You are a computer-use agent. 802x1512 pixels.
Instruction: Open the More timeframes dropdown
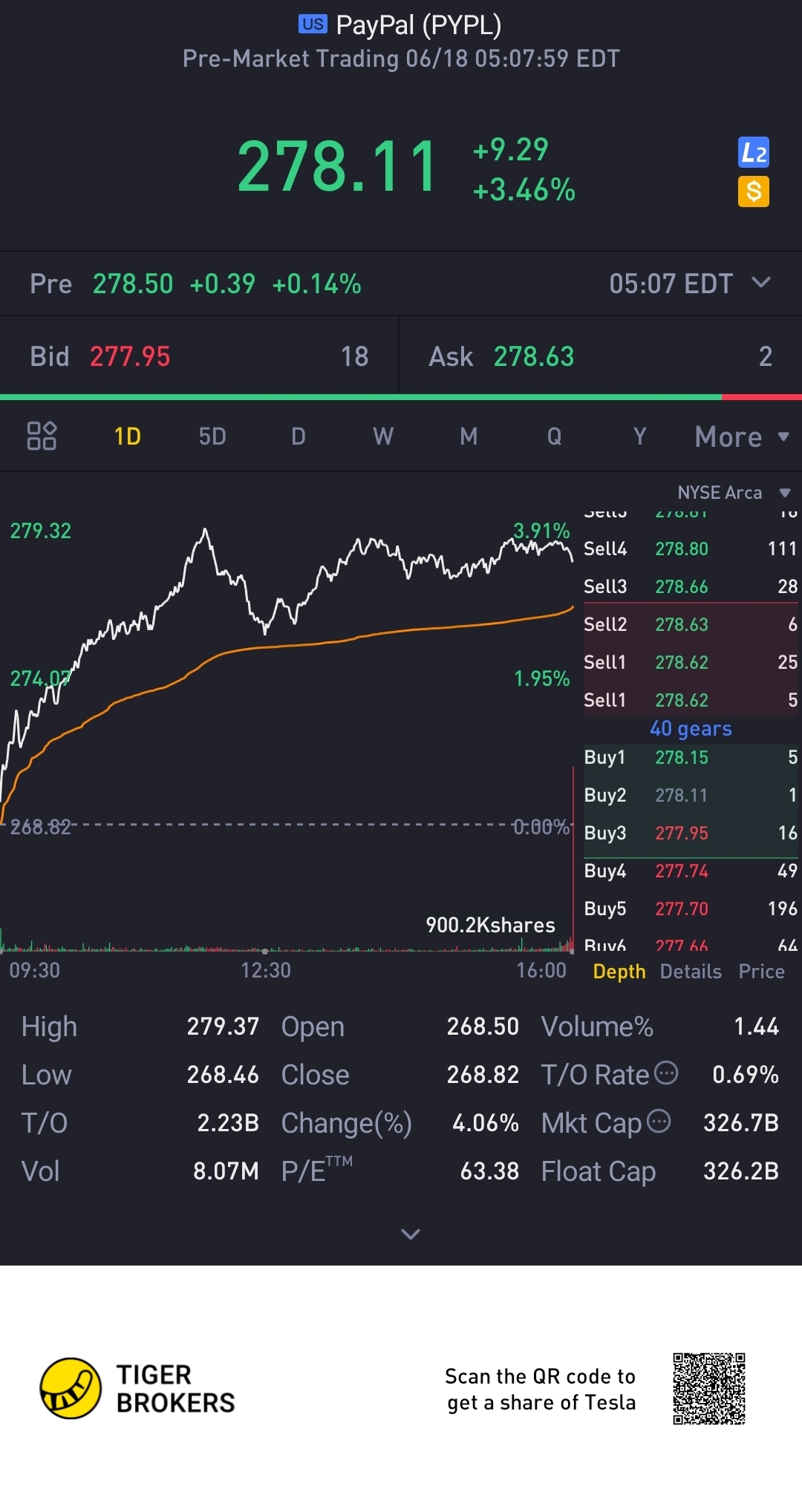coord(742,436)
